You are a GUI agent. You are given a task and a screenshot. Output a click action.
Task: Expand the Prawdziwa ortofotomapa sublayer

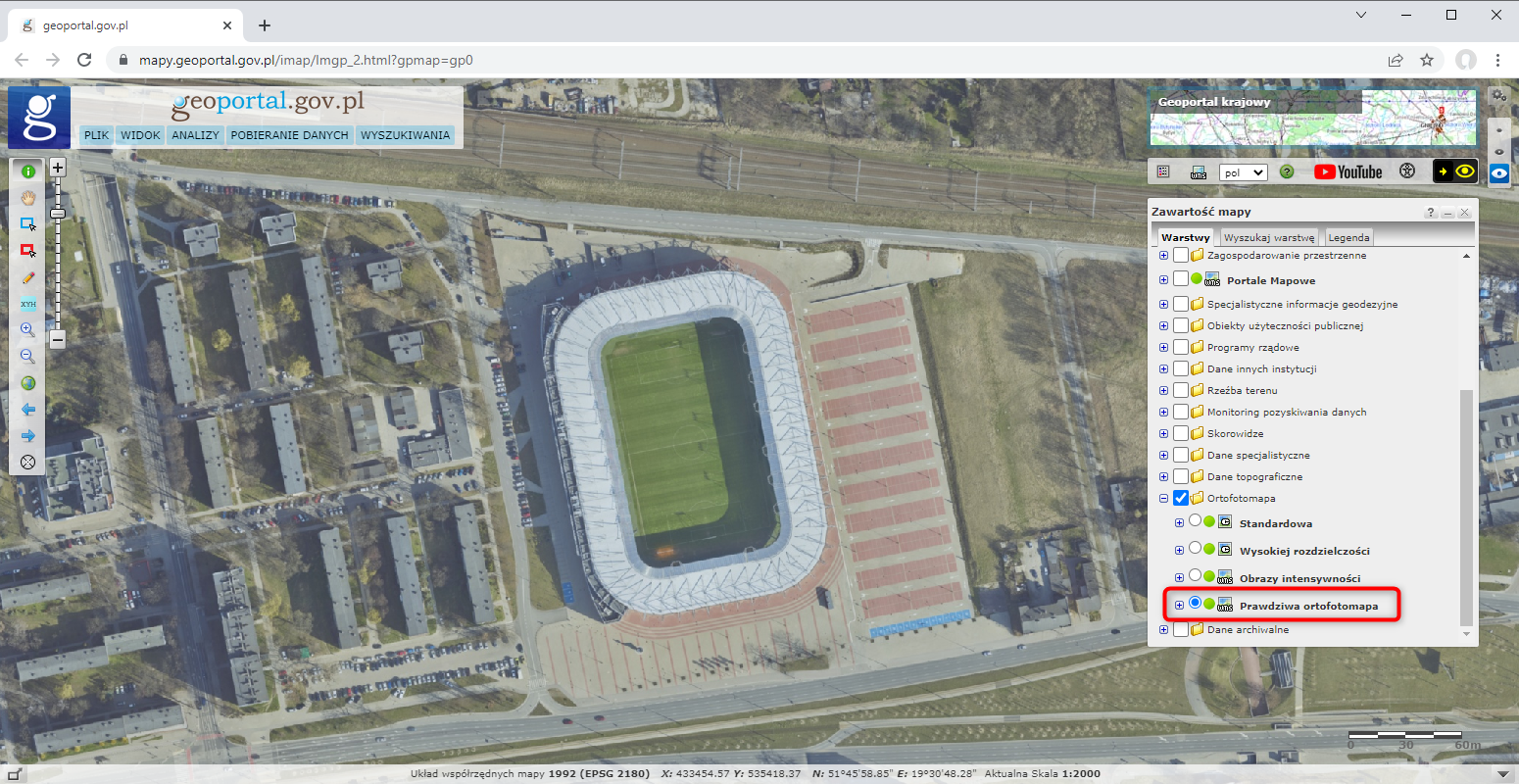coord(1179,605)
